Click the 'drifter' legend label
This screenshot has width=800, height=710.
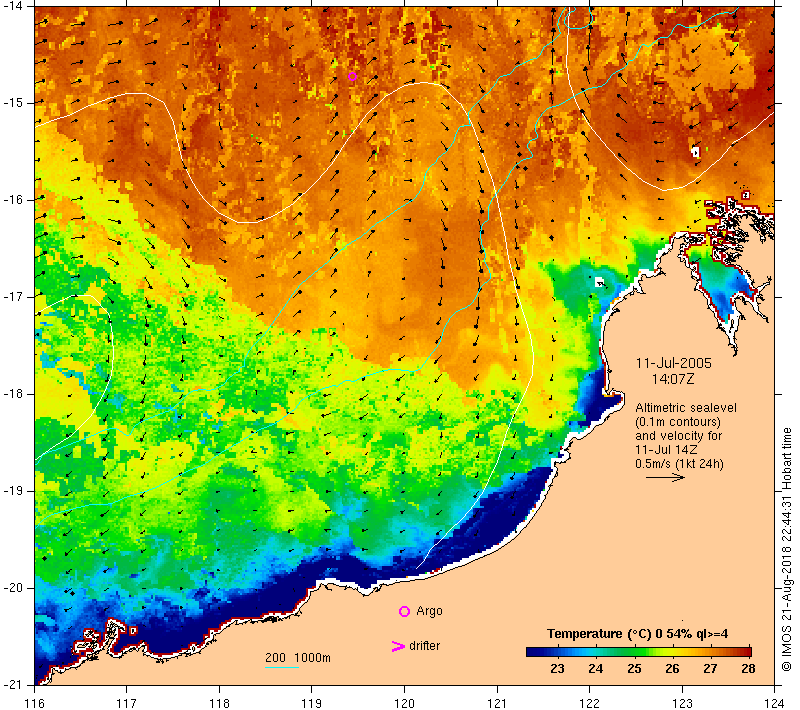pyautogui.click(x=424, y=646)
